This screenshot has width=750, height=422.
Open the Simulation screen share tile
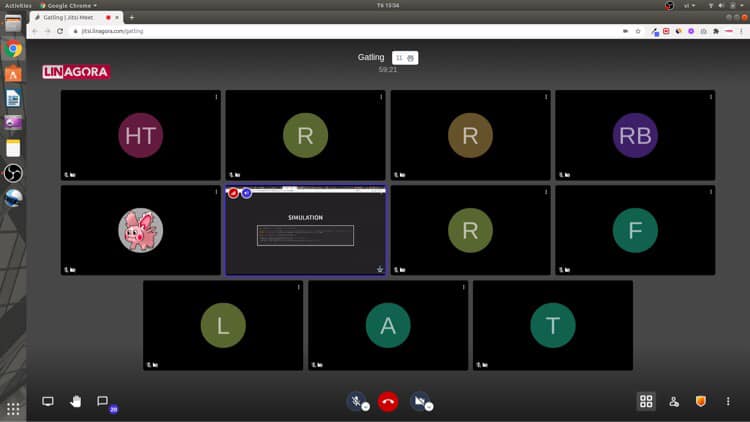(306, 230)
